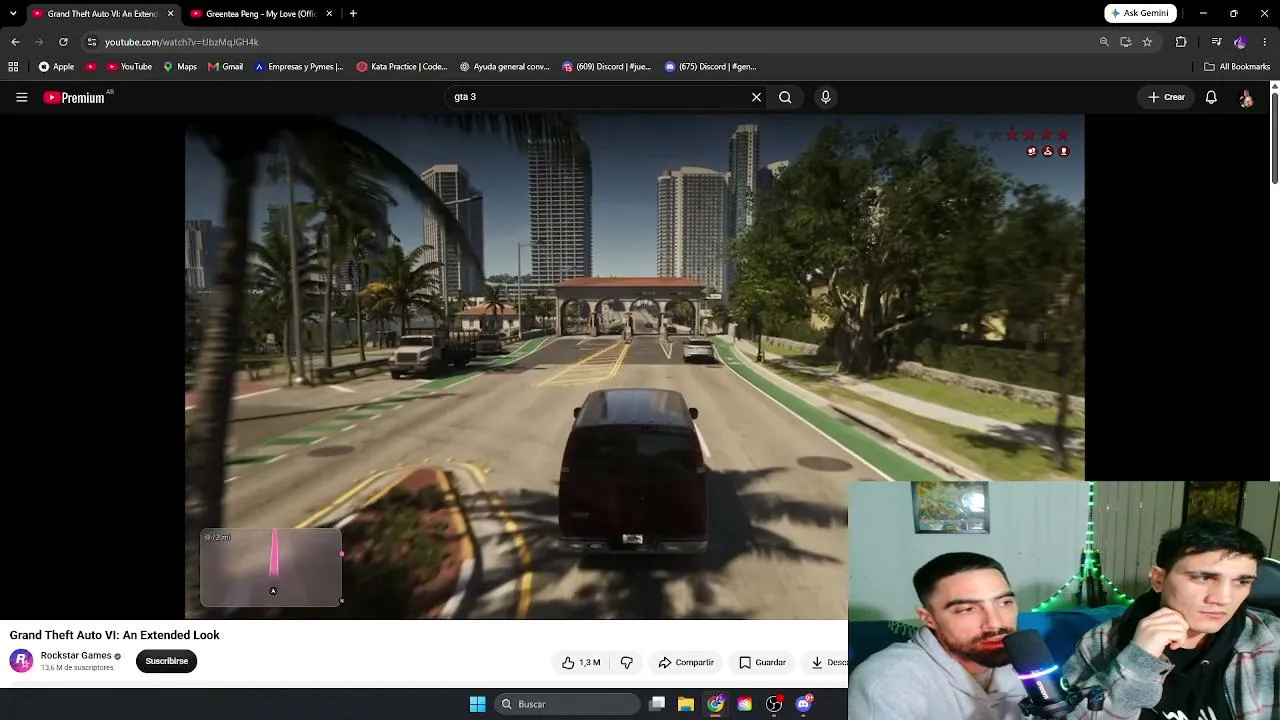Clear the YouTube search text
Image resolution: width=1280 pixels, height=720 pixels.
tap(756, 97)
